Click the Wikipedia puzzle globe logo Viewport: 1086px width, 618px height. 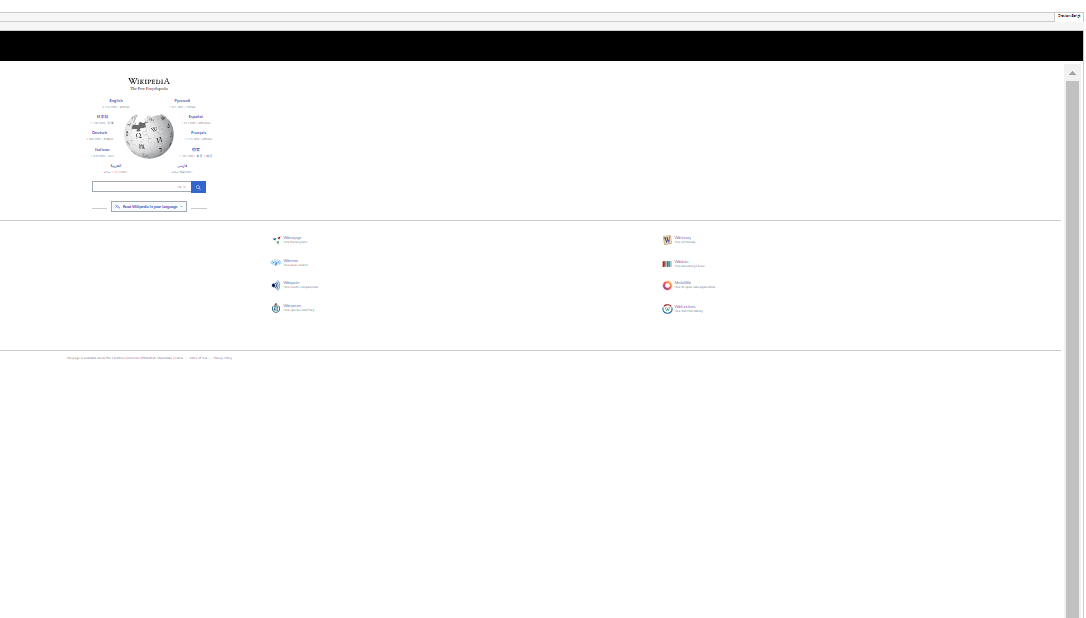pyautogui.click(x=149, y=136)
